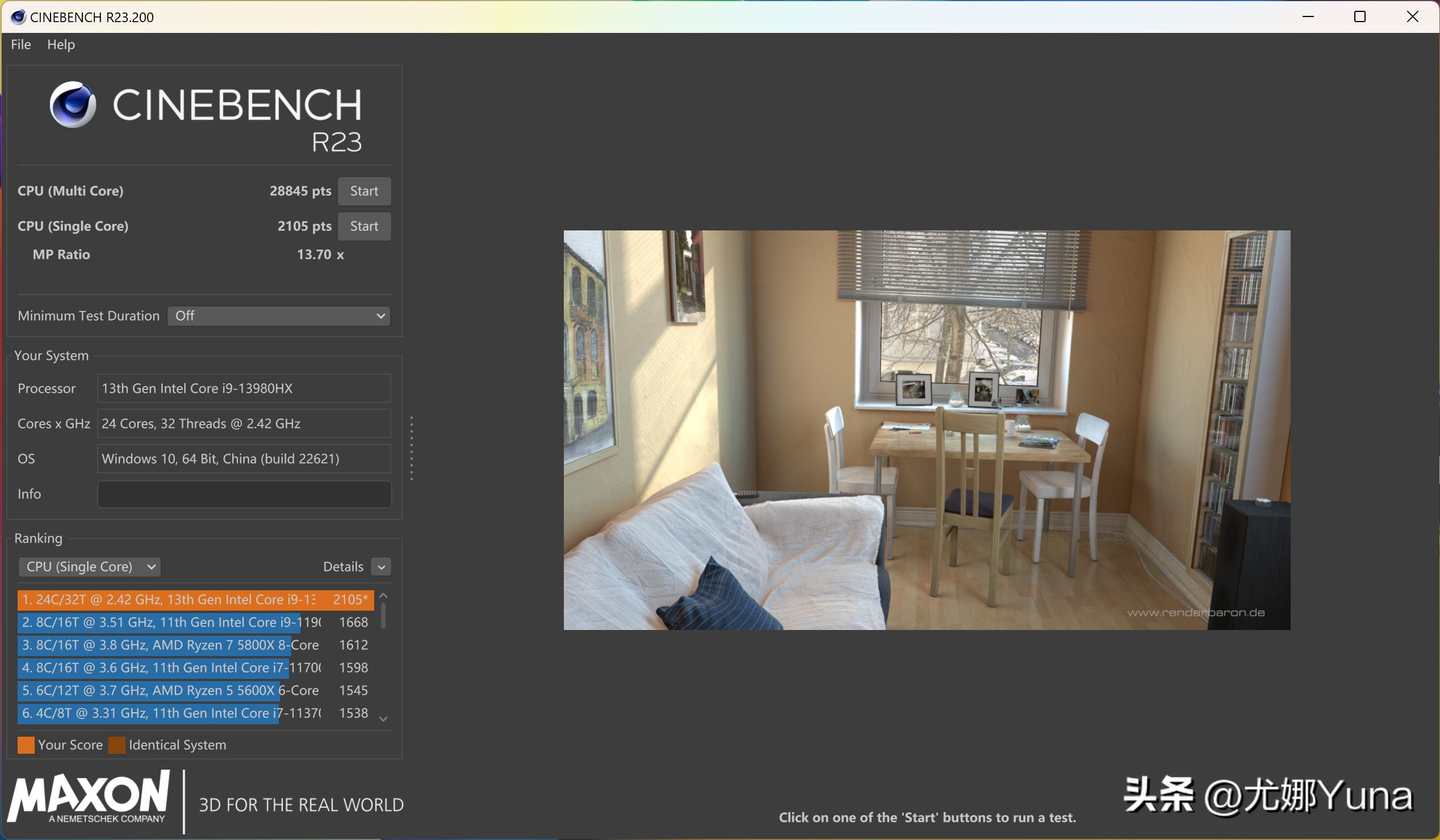Click the dotted panel splitter handle
The width and height of the screenshot is (1440, 840).
[x=412, y=449]
